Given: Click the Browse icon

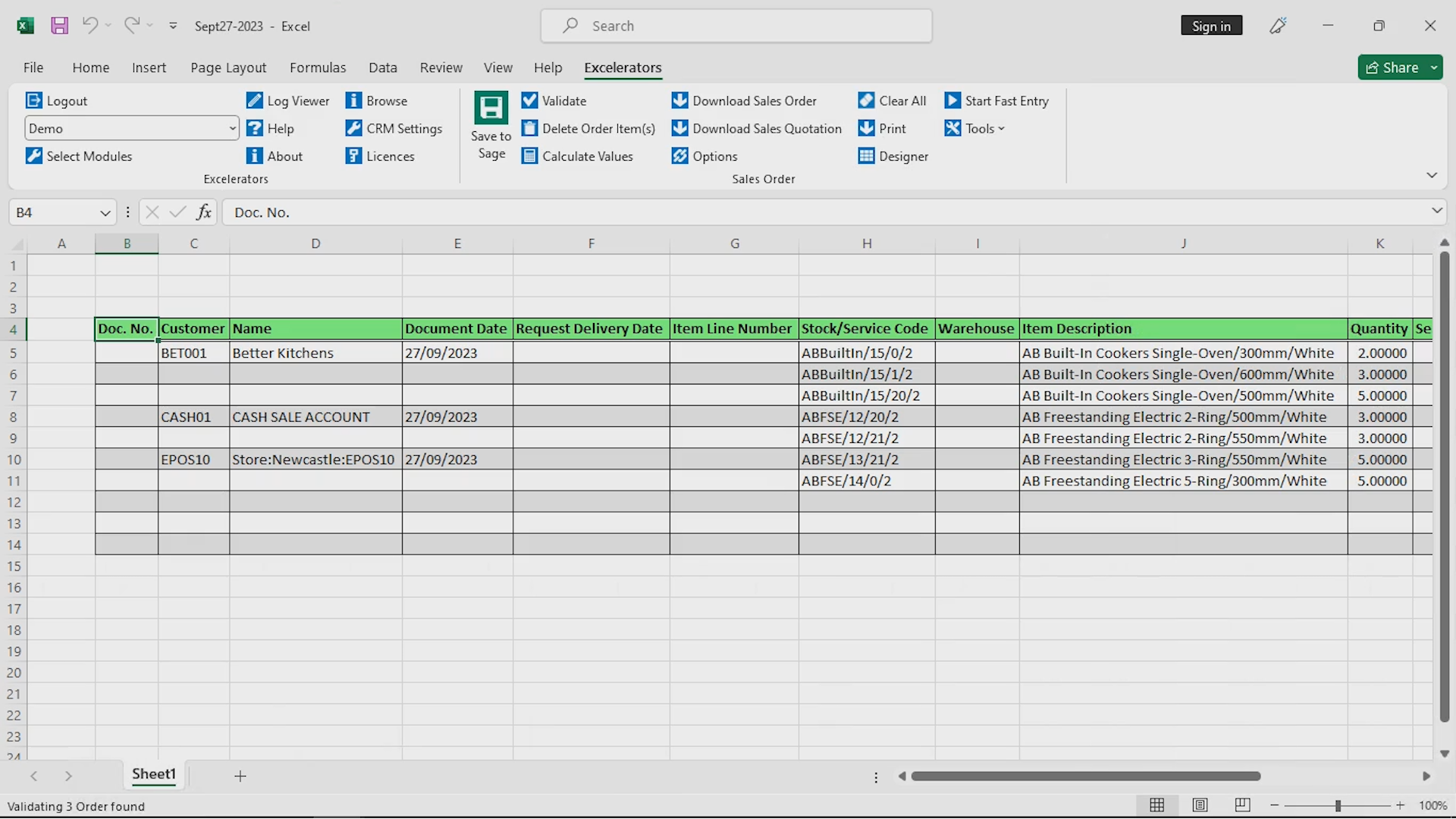Looking at the screenshot, I should pyautogui.click(x=353, y=101).
